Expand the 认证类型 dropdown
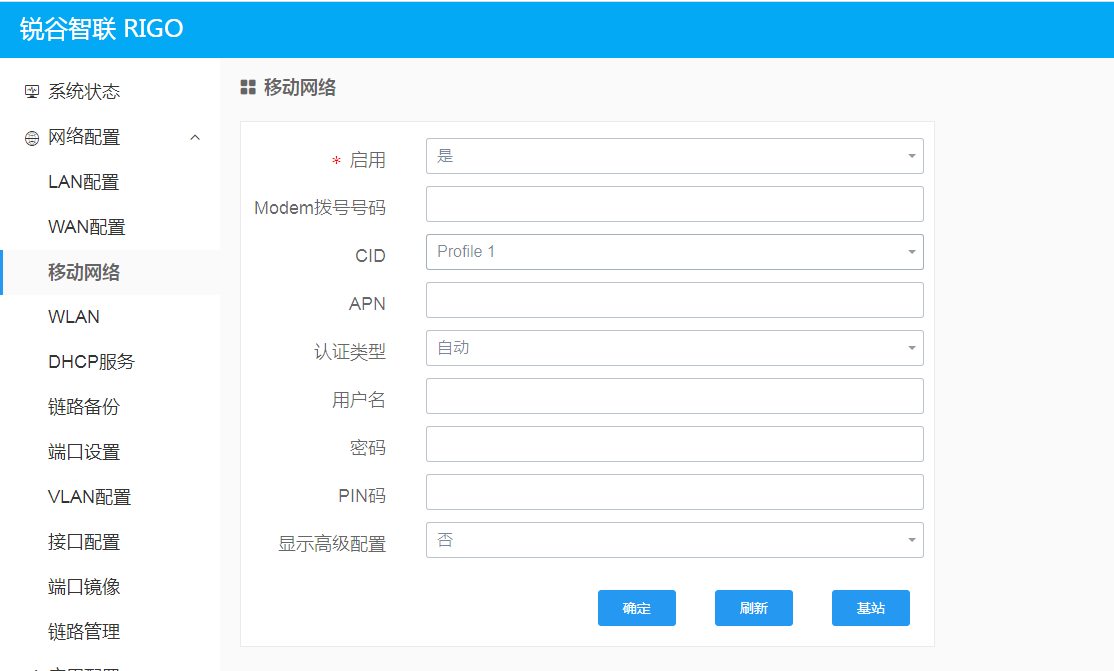This screenshot has height=671, width=1114. pos(674,348)
